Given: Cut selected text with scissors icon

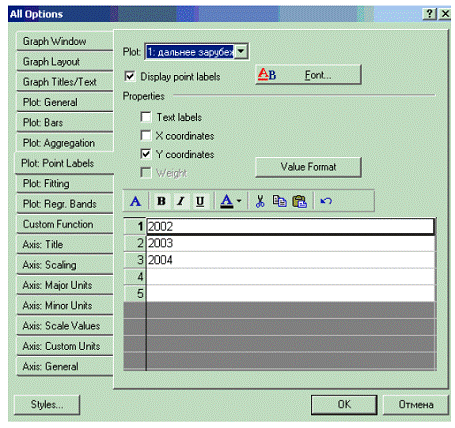Looking at the screenshot, I should tap(260, 201).
